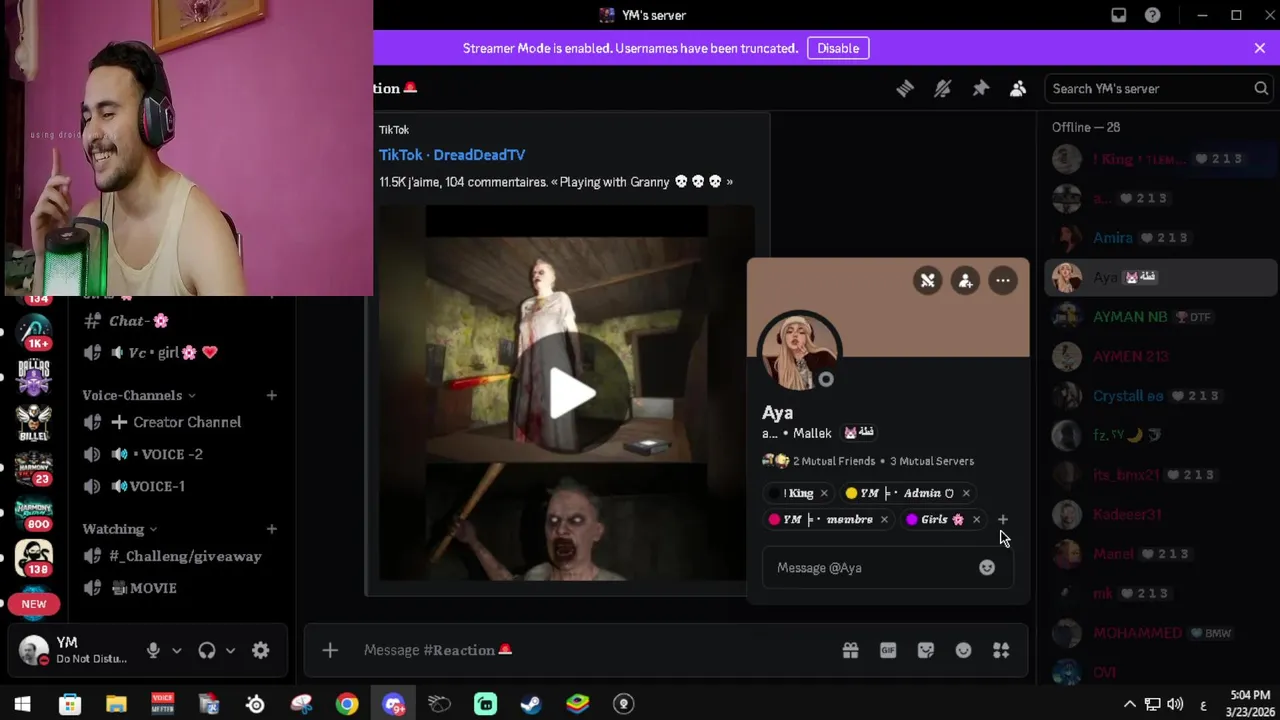Open the BALLAS server icon
The height and width of the screenshot is (720, 1280).
coord(34,376)
